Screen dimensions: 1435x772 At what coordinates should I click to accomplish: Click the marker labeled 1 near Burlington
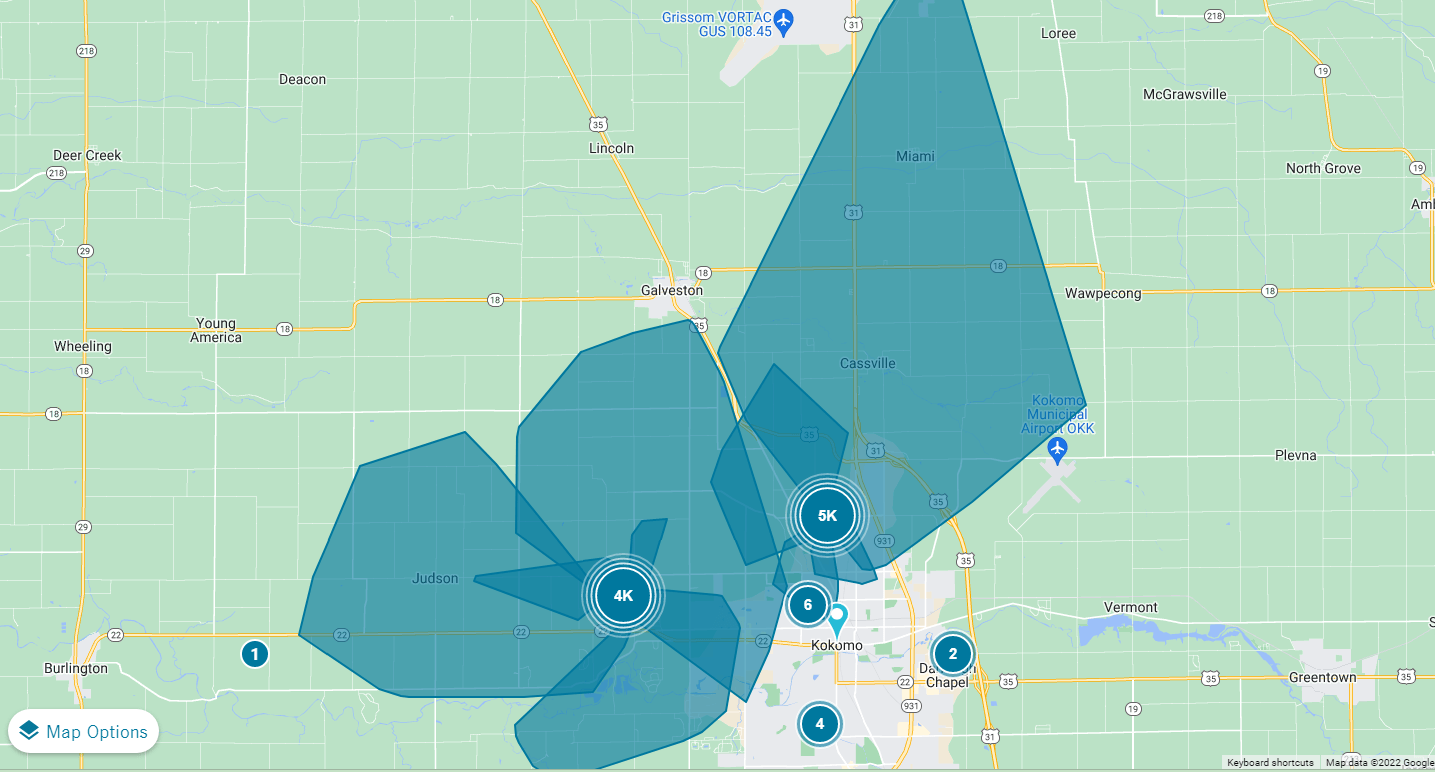coord(254,653)
